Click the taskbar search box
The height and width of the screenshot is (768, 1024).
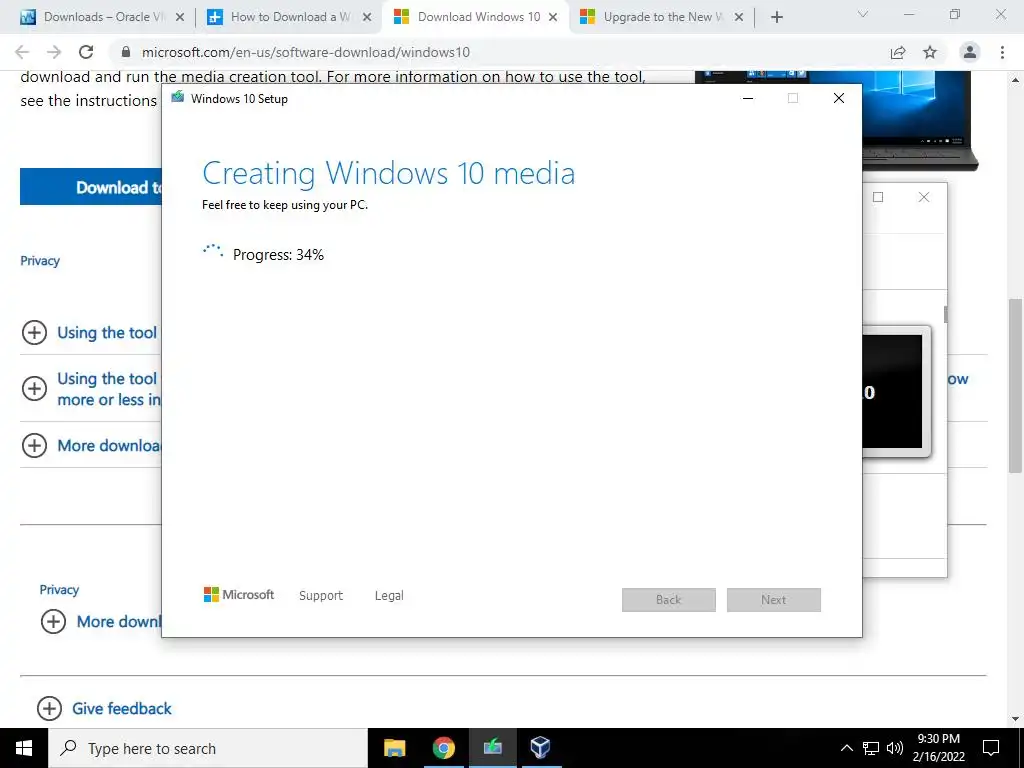point(208,748)
